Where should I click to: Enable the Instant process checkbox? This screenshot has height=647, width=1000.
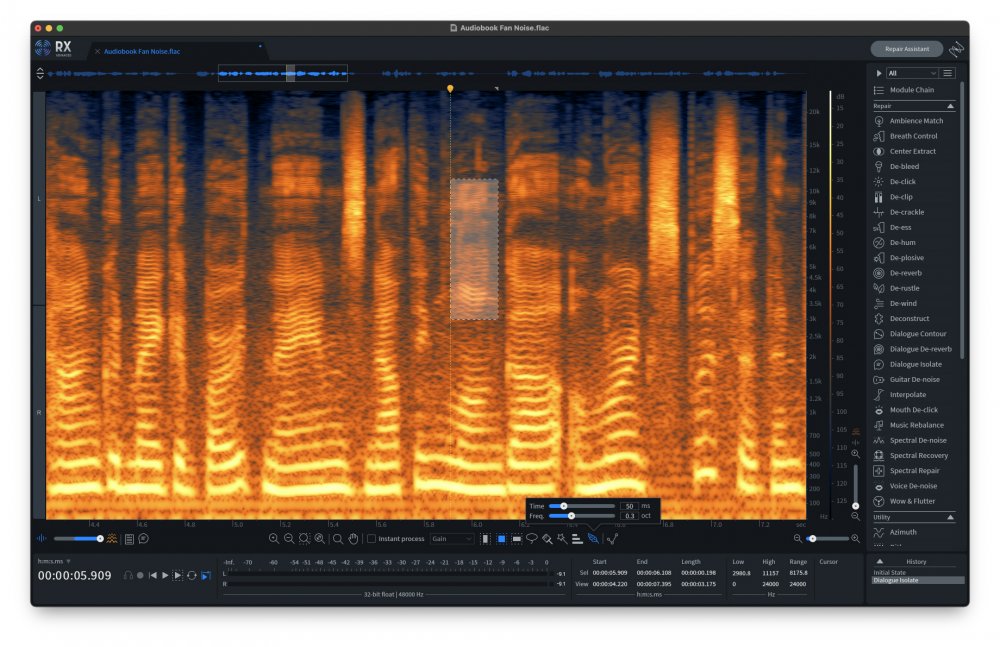372,539
